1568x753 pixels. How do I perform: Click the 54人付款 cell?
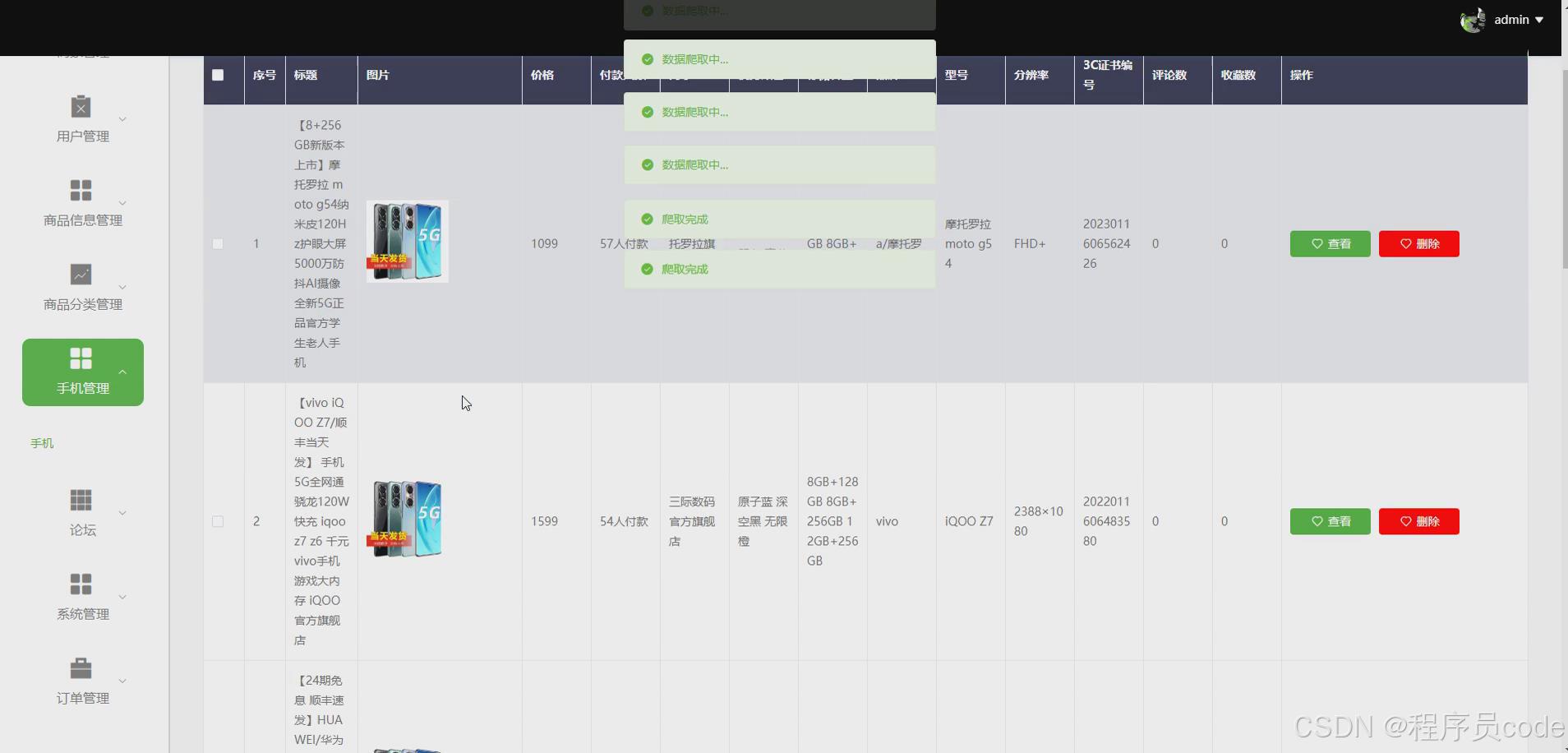[x=624, y=521]
